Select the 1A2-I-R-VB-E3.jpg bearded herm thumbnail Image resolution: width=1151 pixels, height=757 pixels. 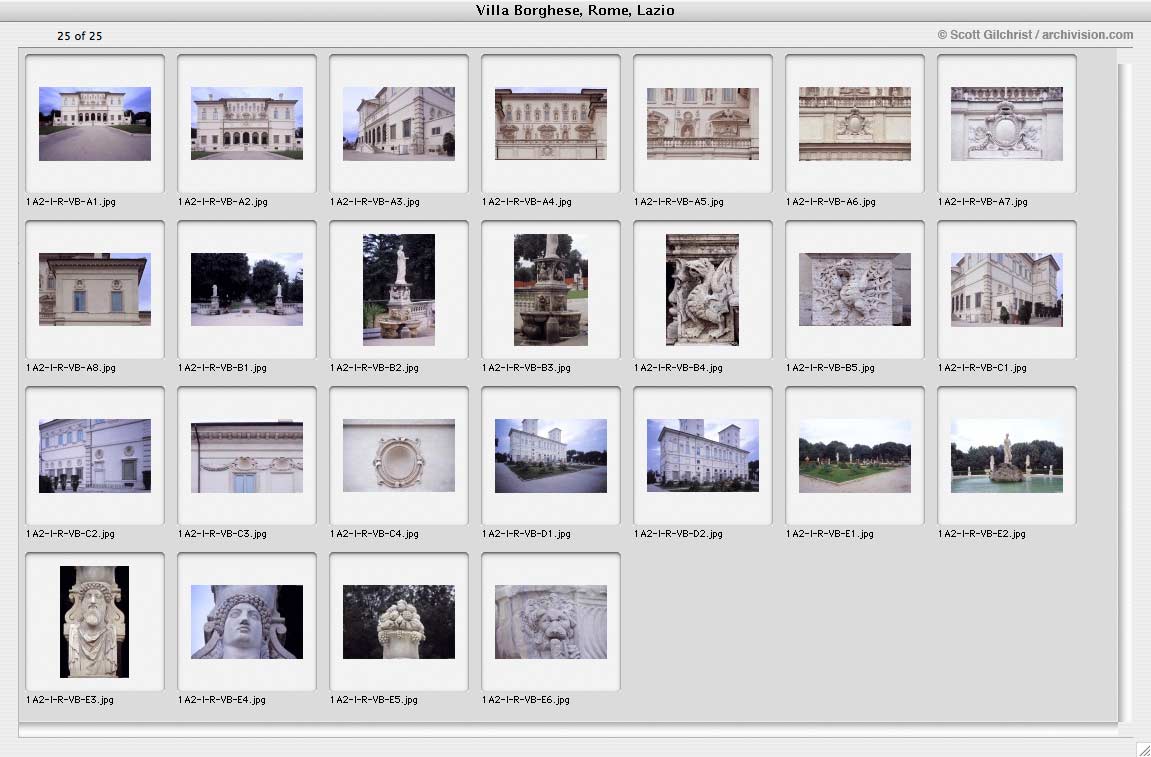[95, 621]
